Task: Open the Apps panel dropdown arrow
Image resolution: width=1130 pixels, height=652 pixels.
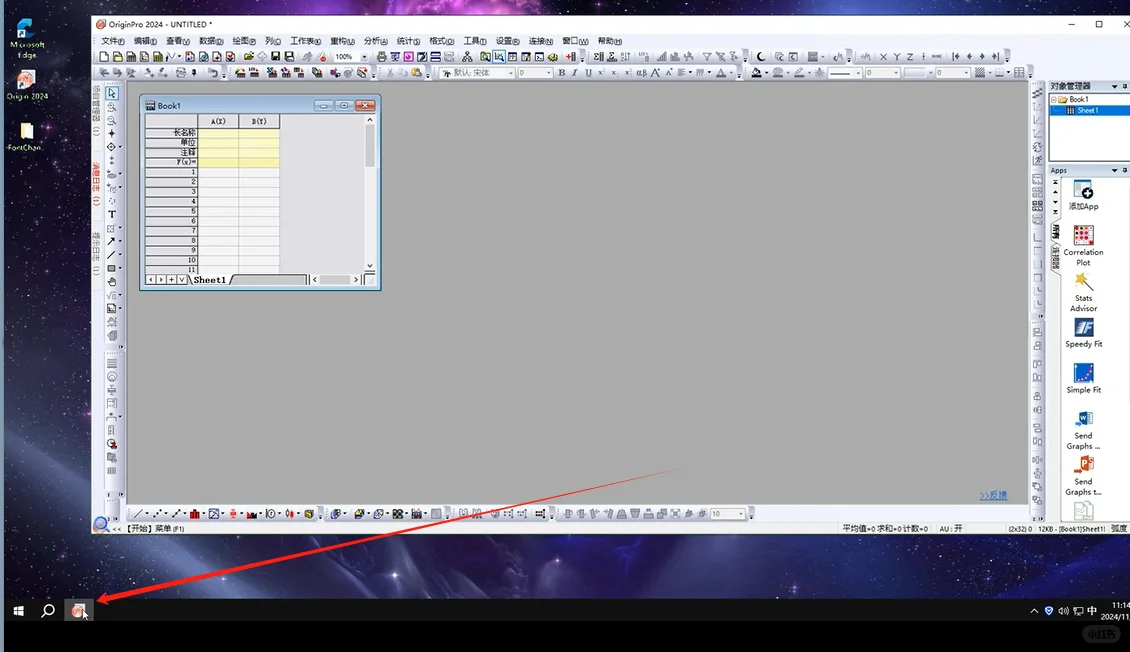Action: coord(1115,171)
